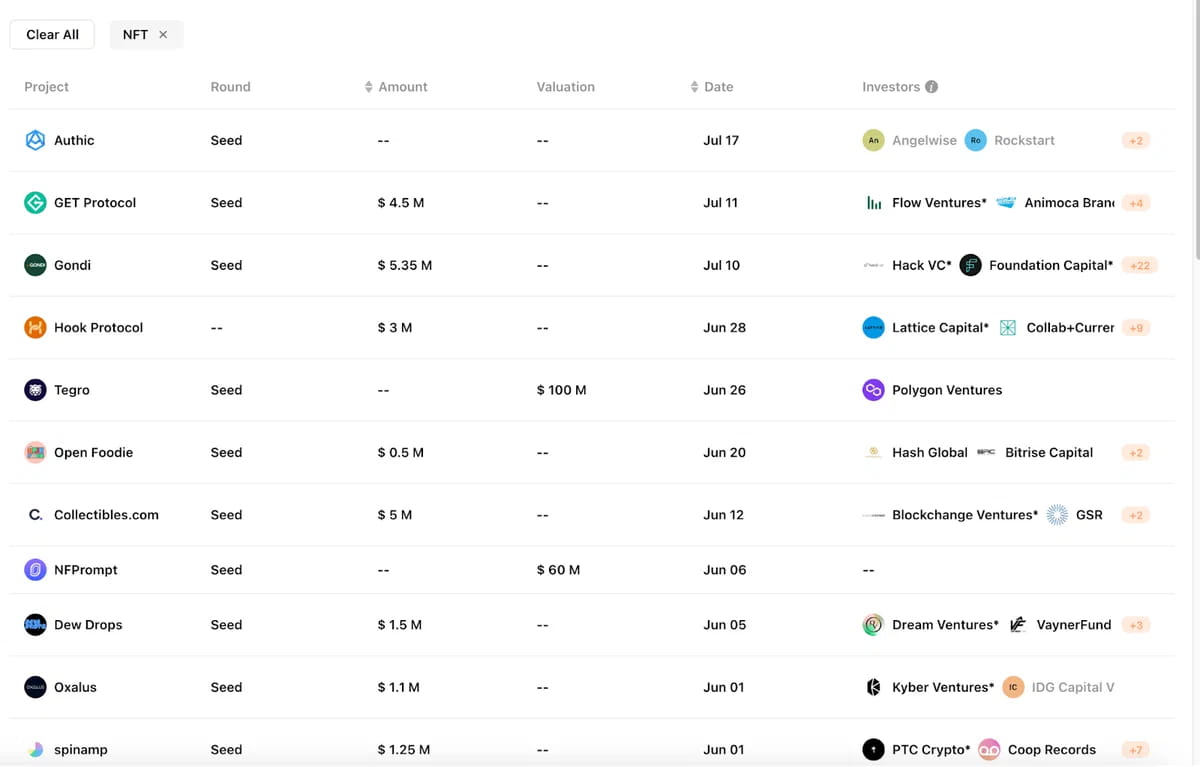Screen dimensions: 1200x767
Task: Open the Collectibles.com project link
Action: click(106, 515)
